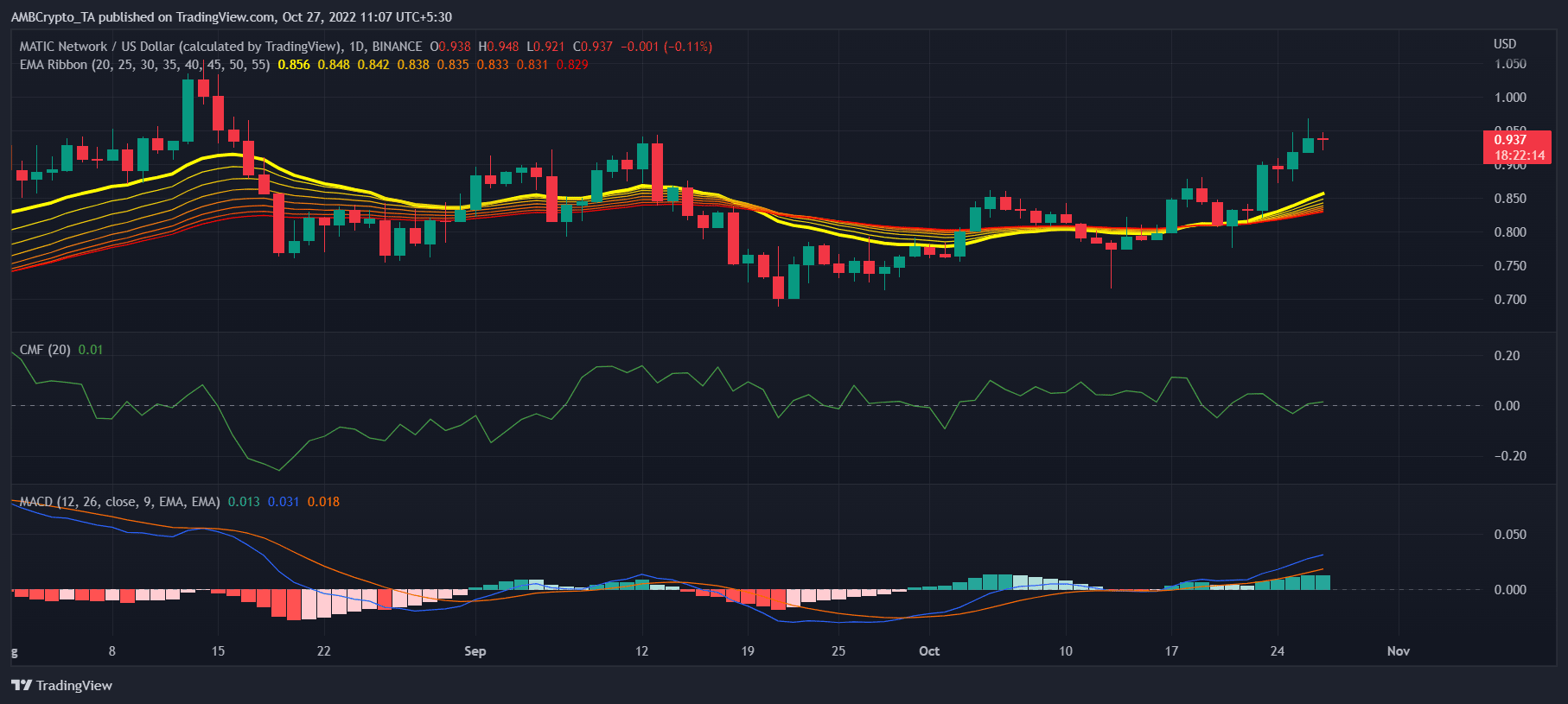Viewport: 1568px width, 704px height.
Task: Click the MACD signal value 0.018
Action: click(x=323, y=502)
